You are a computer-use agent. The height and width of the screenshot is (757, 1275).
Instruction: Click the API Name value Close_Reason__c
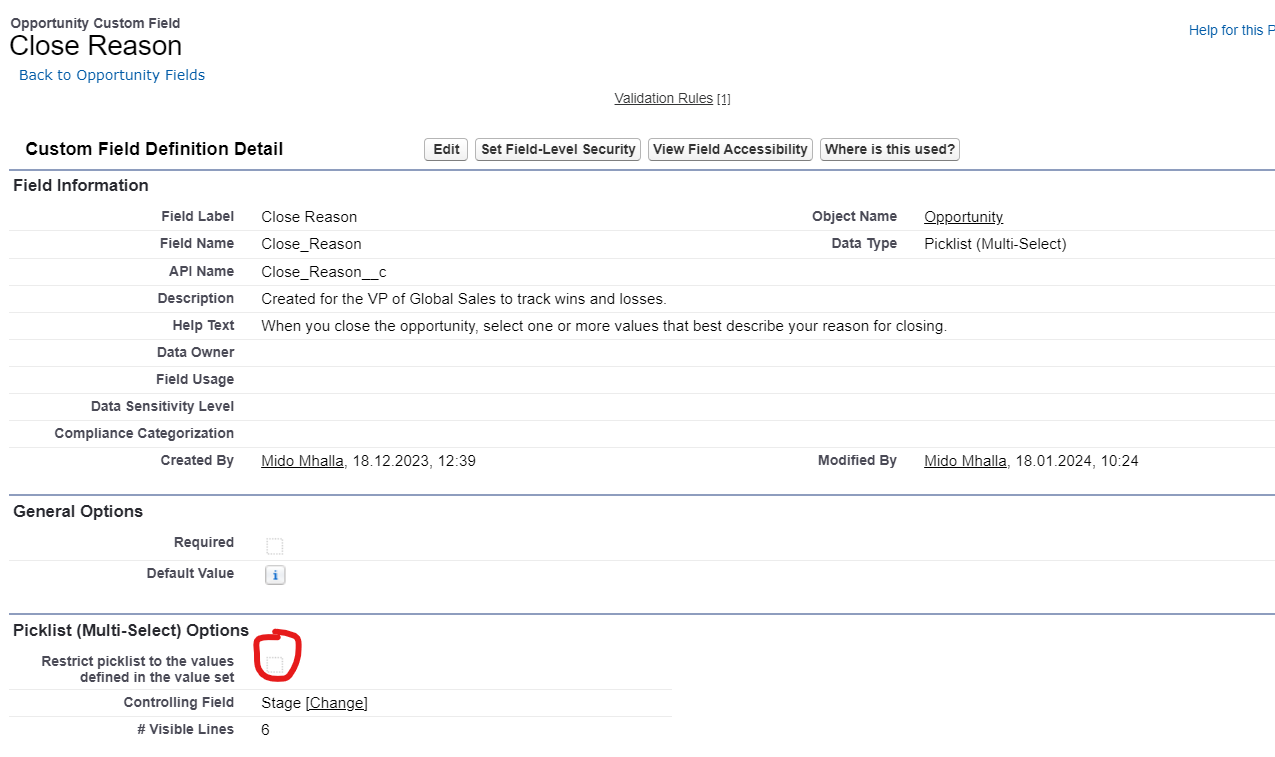point(324,272)
